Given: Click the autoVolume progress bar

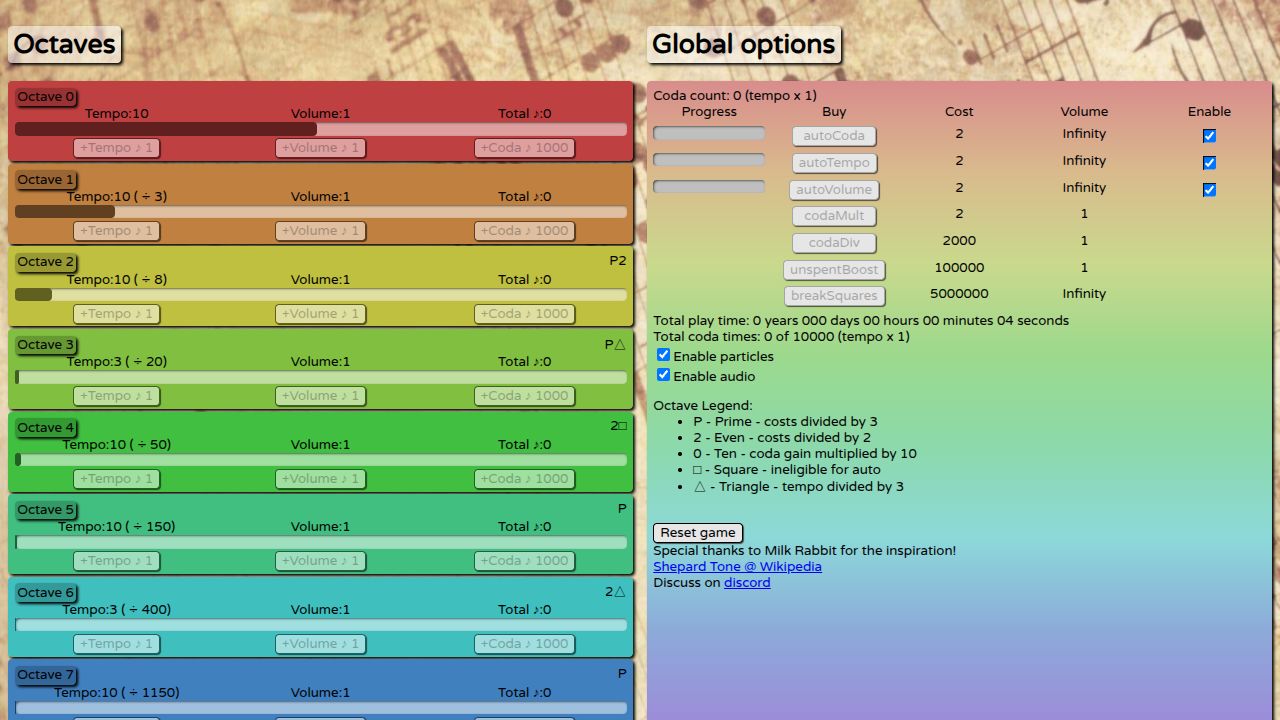Looking at the screenshot, I should coord(709,186).
